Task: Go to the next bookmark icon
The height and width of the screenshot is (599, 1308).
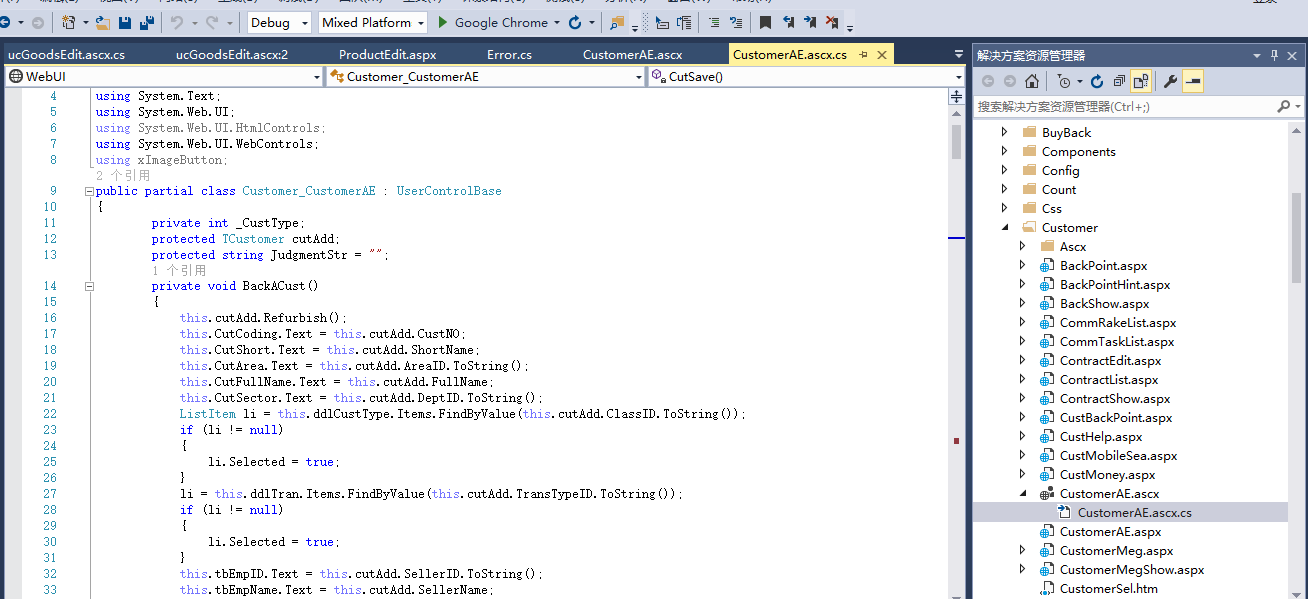Action: pos(810,22)
